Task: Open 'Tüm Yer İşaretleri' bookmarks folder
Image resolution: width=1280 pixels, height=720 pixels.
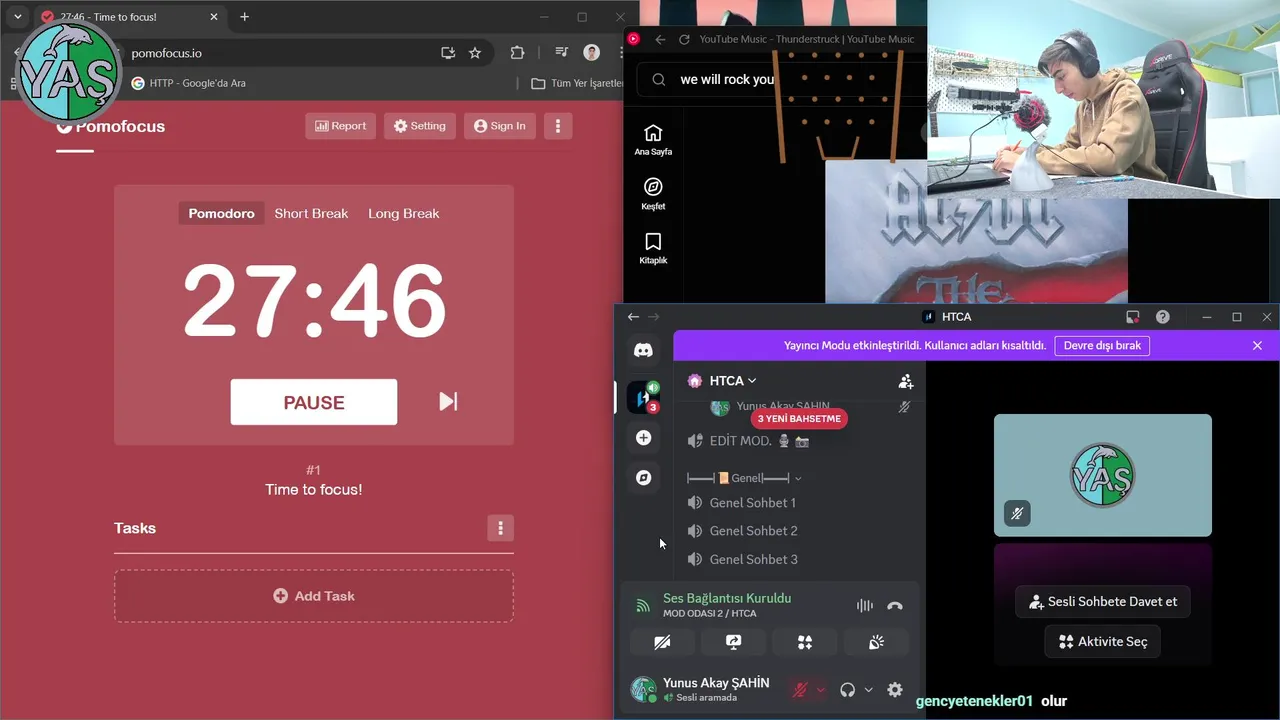Action: click(577, 83)
